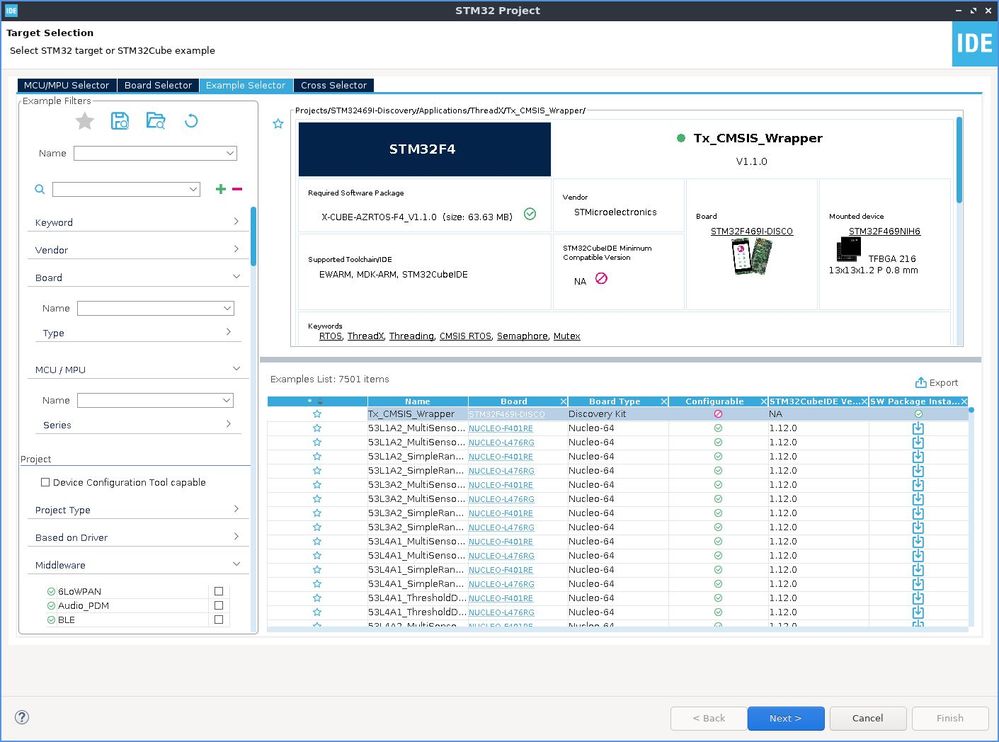
Task: Favorite the Tx_CMSIS_Wrapper example via detail star
Action: tap(278, 124)
